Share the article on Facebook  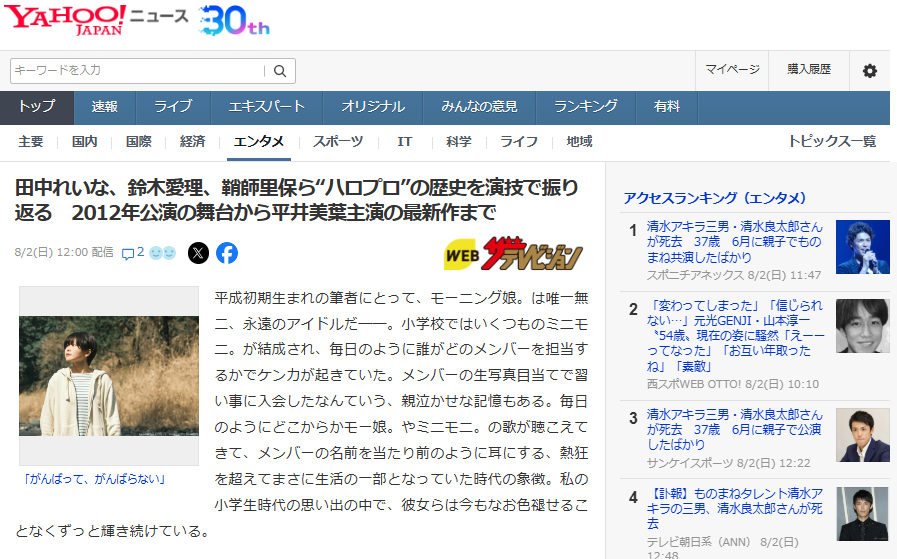[x=227, y=253]
